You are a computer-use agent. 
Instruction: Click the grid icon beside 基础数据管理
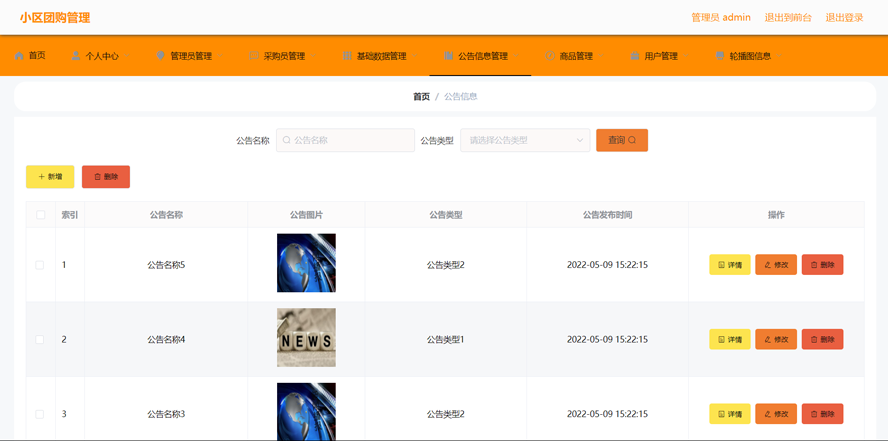click(347, 55)
